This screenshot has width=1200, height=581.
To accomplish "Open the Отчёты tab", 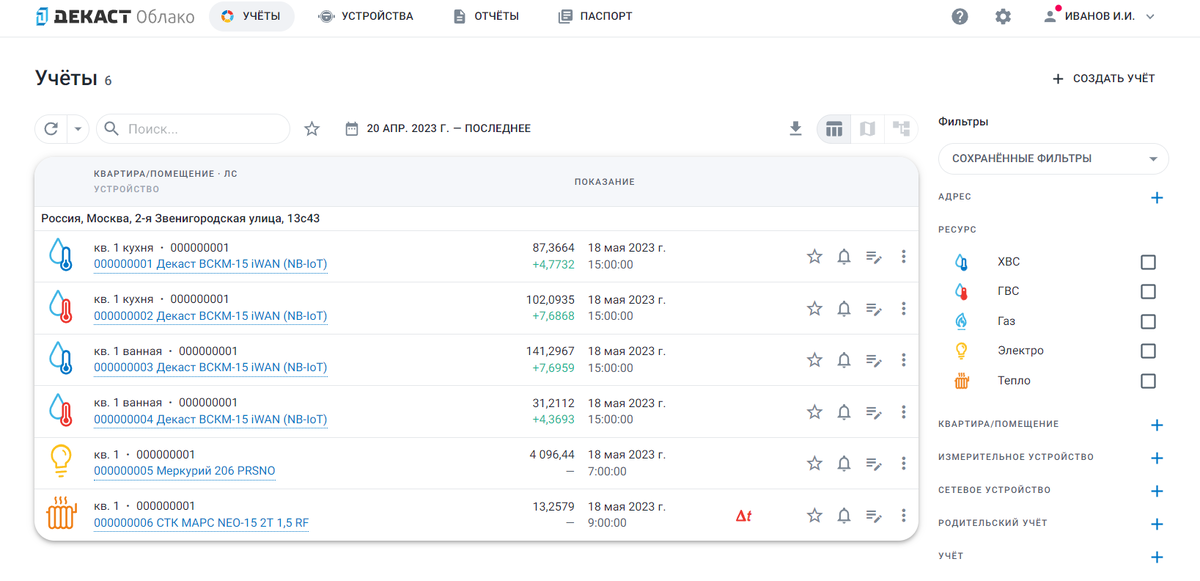I will 486,17.
